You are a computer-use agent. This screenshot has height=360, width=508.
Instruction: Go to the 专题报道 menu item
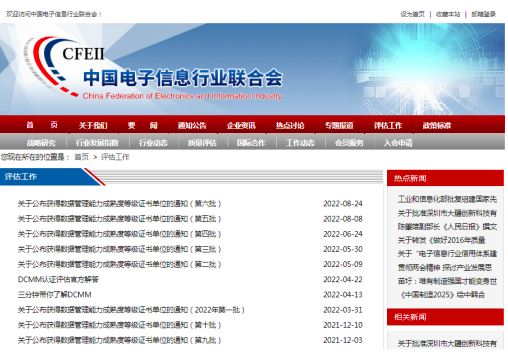click(x=339, y=125)
